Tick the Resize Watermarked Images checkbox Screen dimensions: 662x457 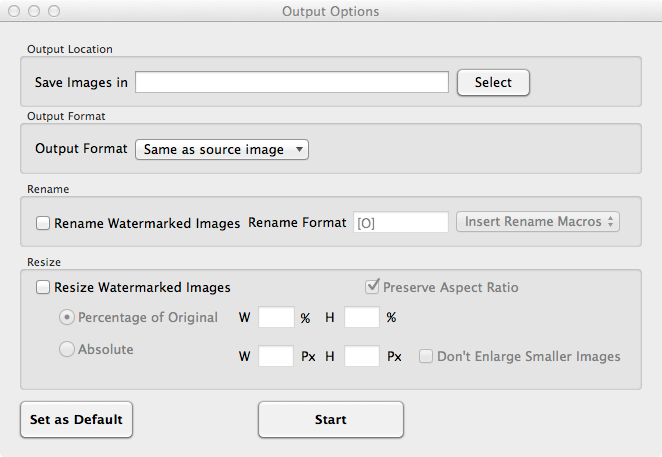pos(43,287)
